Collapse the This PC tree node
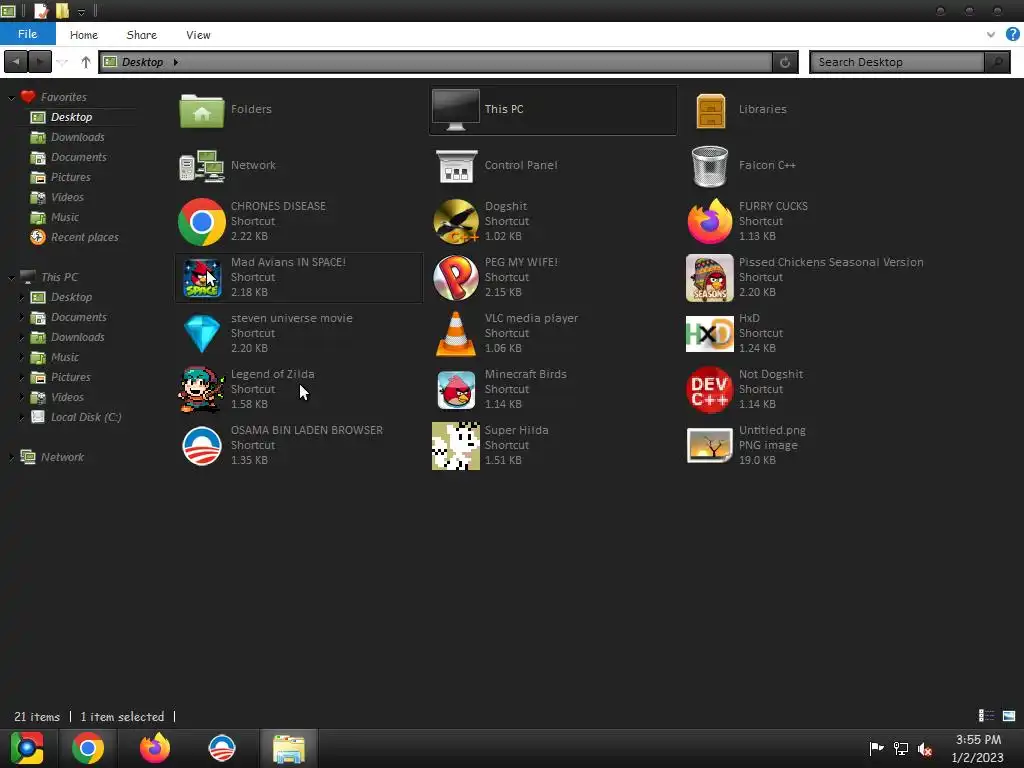 [x=11, y=278]
